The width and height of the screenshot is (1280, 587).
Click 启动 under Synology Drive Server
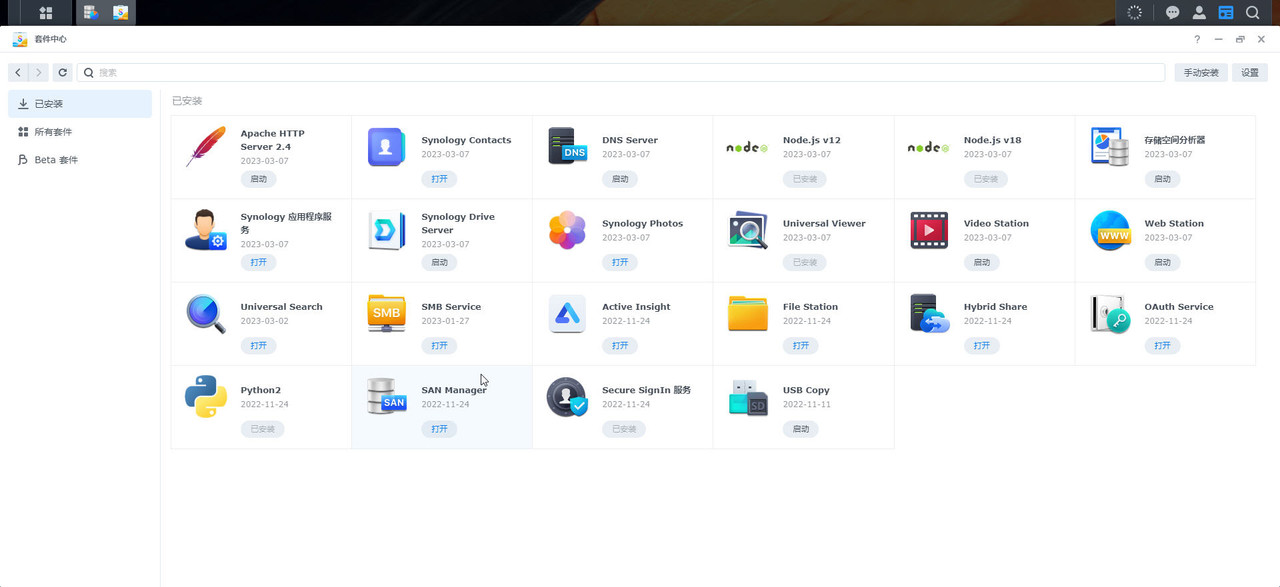pos(439,262)
